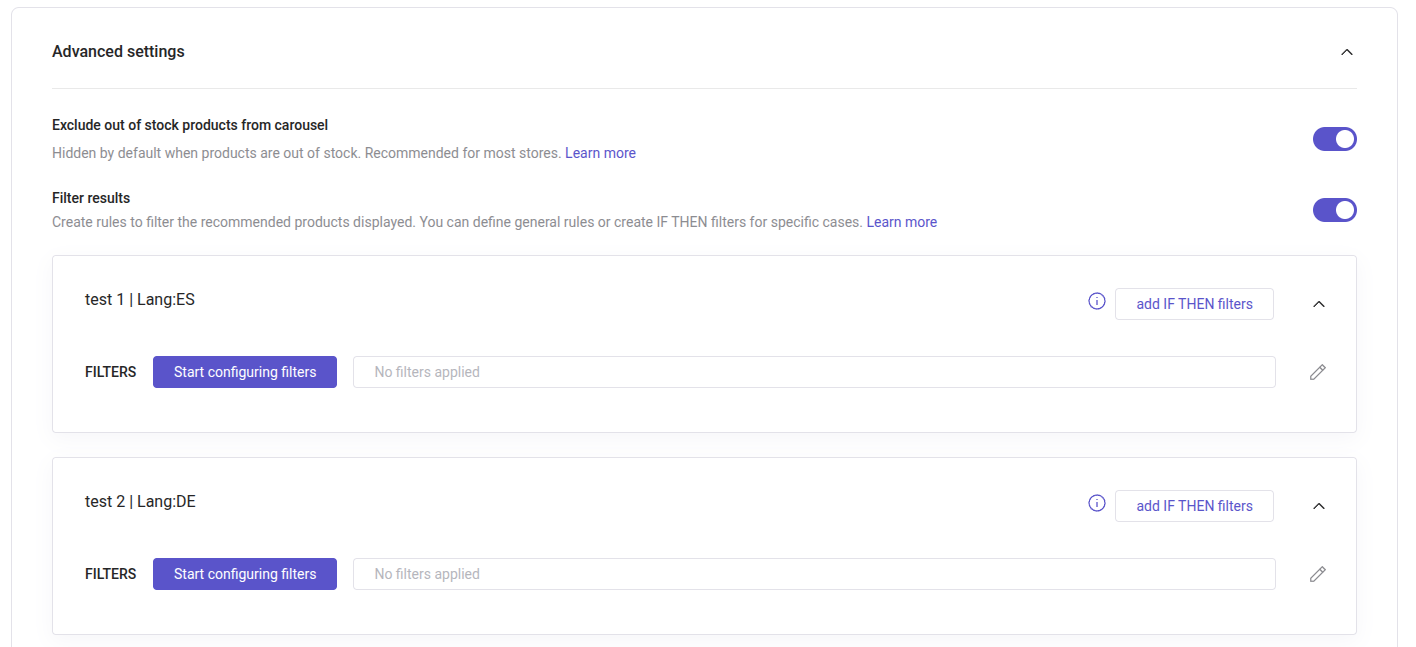Image resolution: width=1416 pixels, height=647 pixels.
Task: Click the Advanced settings heading
Action: [x=118, y=51]
